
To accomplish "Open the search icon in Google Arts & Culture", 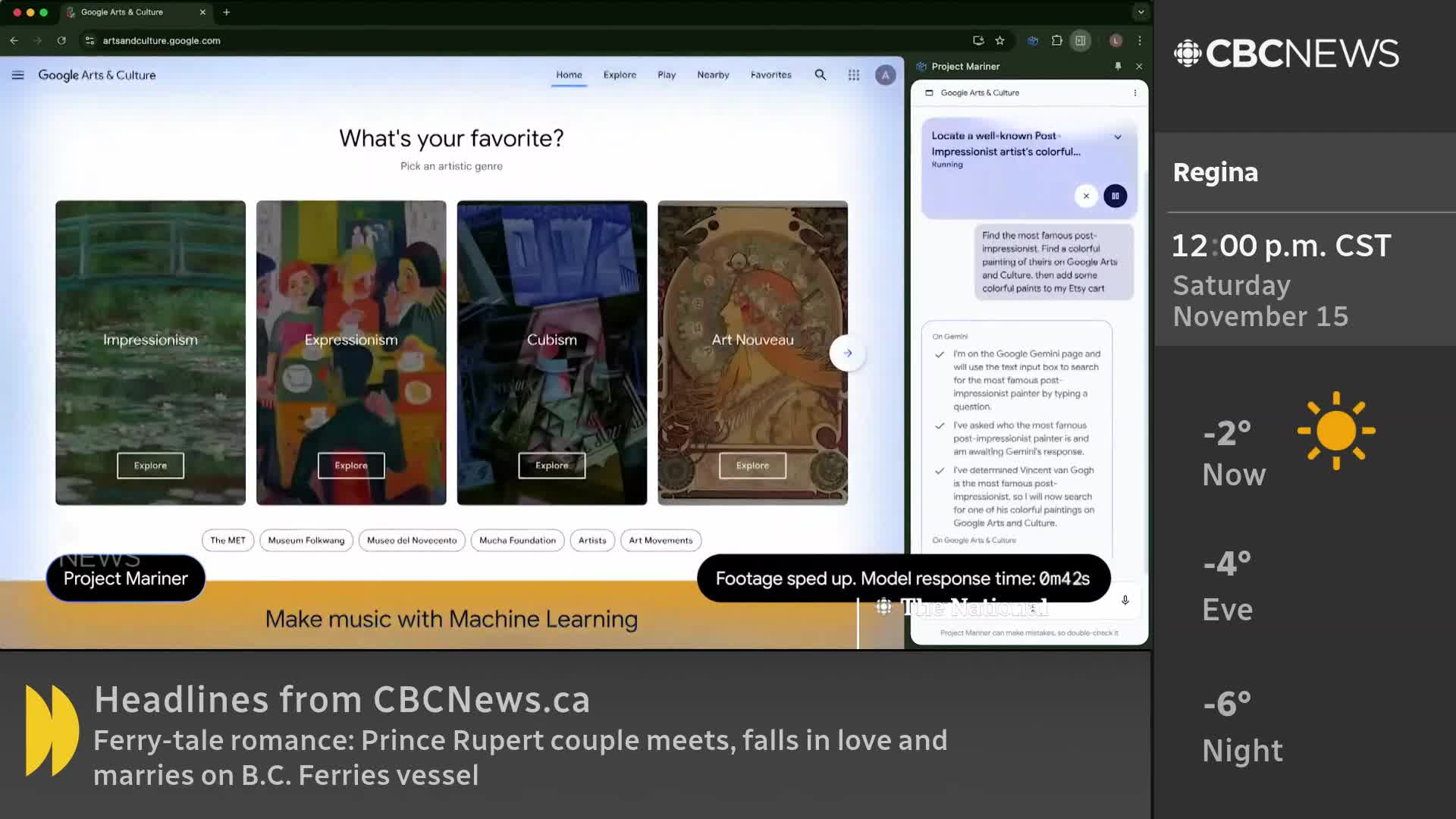I will point(820,74).
